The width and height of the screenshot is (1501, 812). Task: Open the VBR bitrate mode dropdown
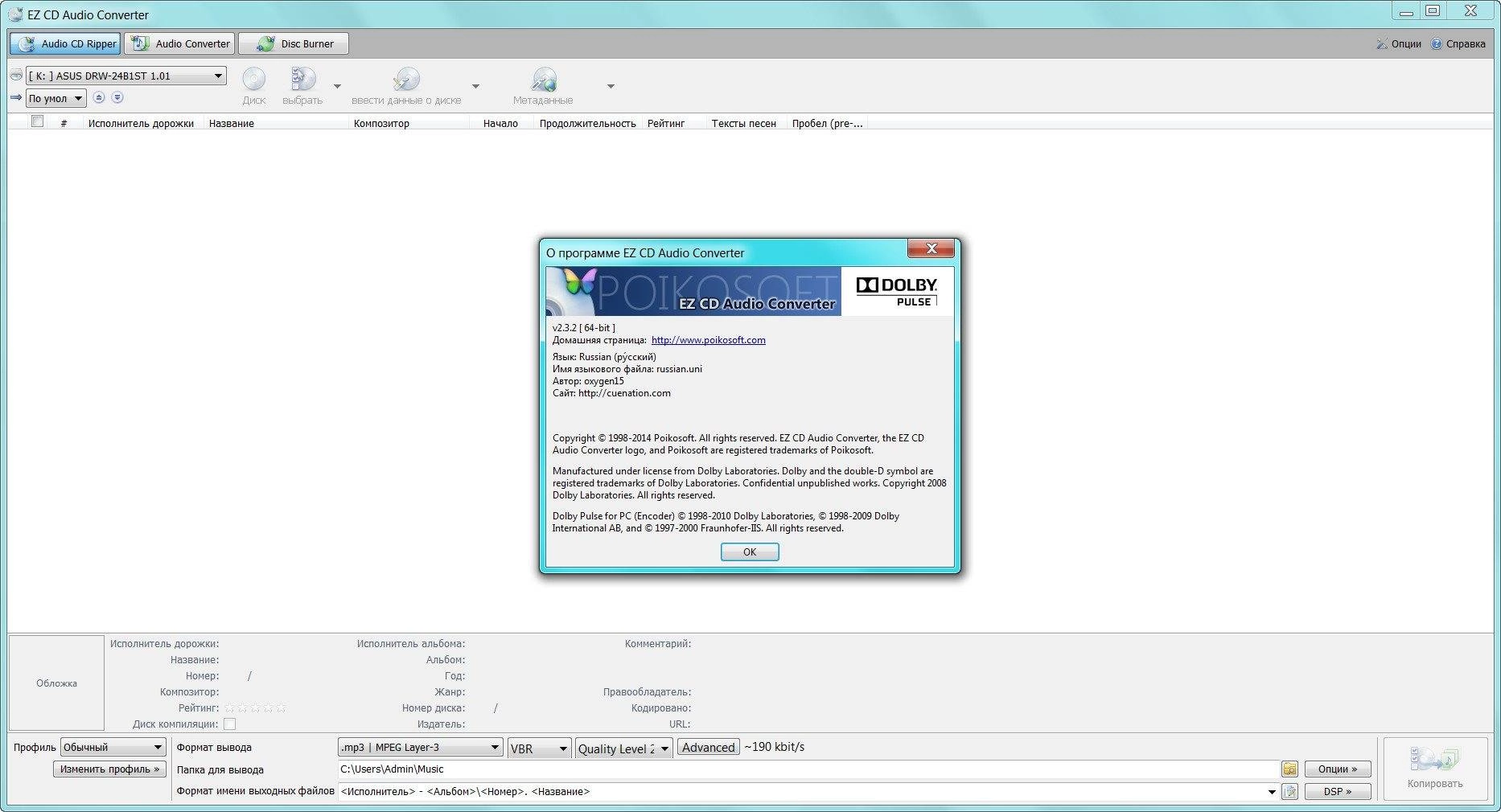(x=539, y=748)
